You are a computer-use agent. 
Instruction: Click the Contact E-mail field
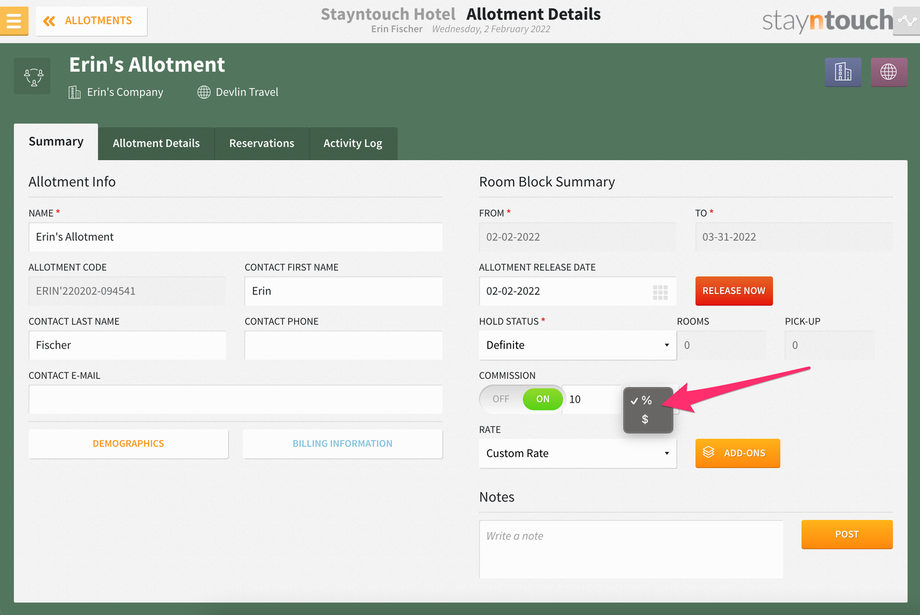pyautogui.click(x=235, y=400)
